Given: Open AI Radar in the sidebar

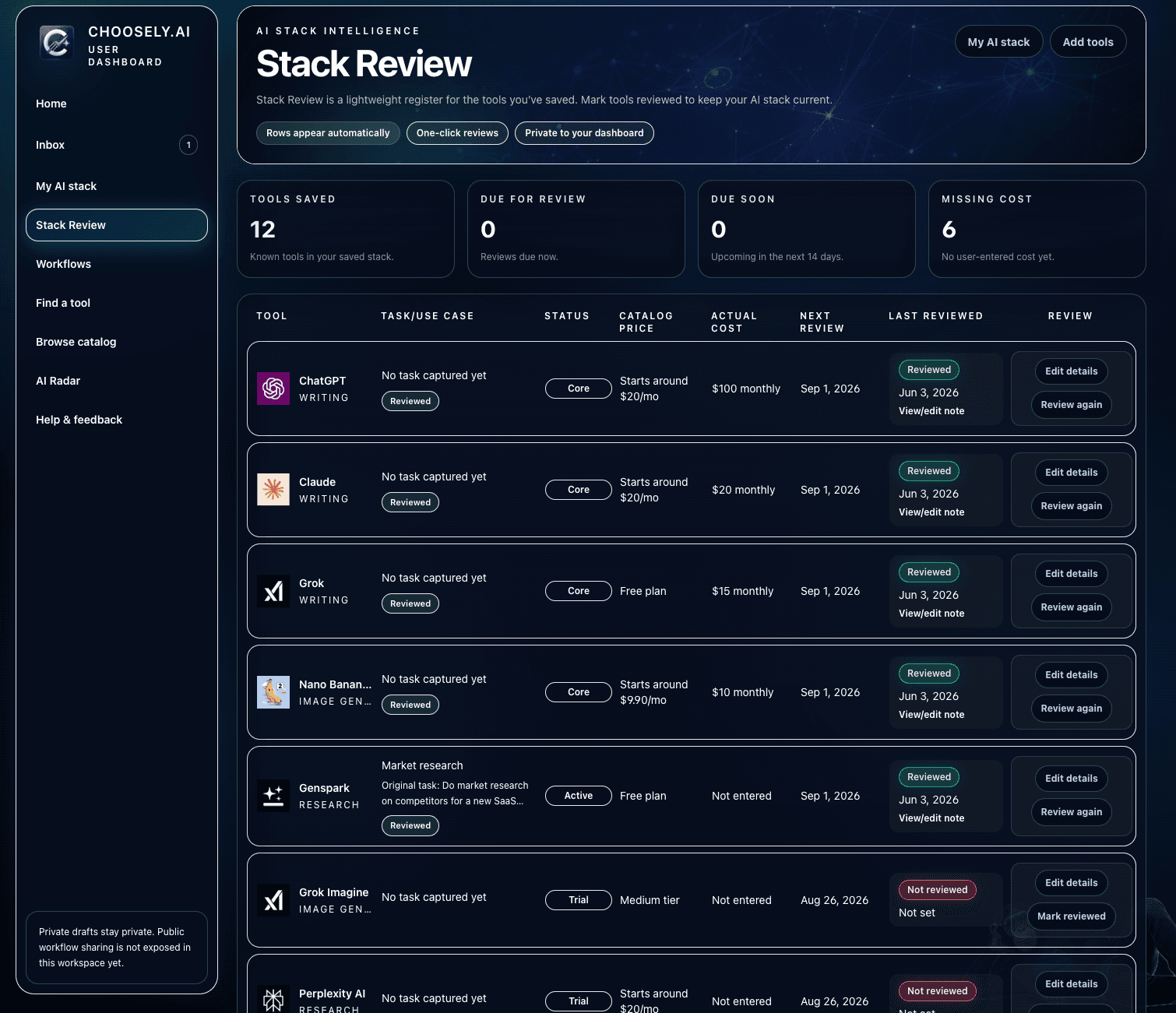Looking at the screenshot, I should coord(58,381).
